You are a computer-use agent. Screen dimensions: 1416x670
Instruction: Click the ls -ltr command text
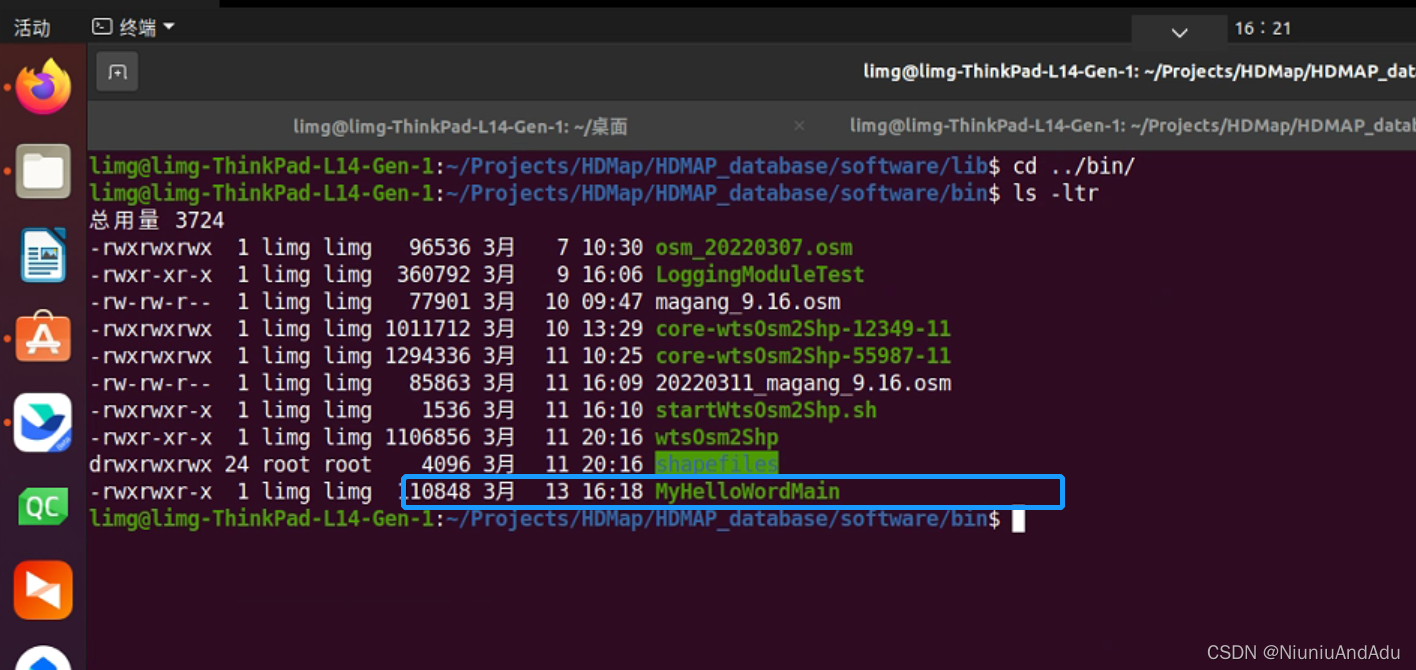point(1056,193)
